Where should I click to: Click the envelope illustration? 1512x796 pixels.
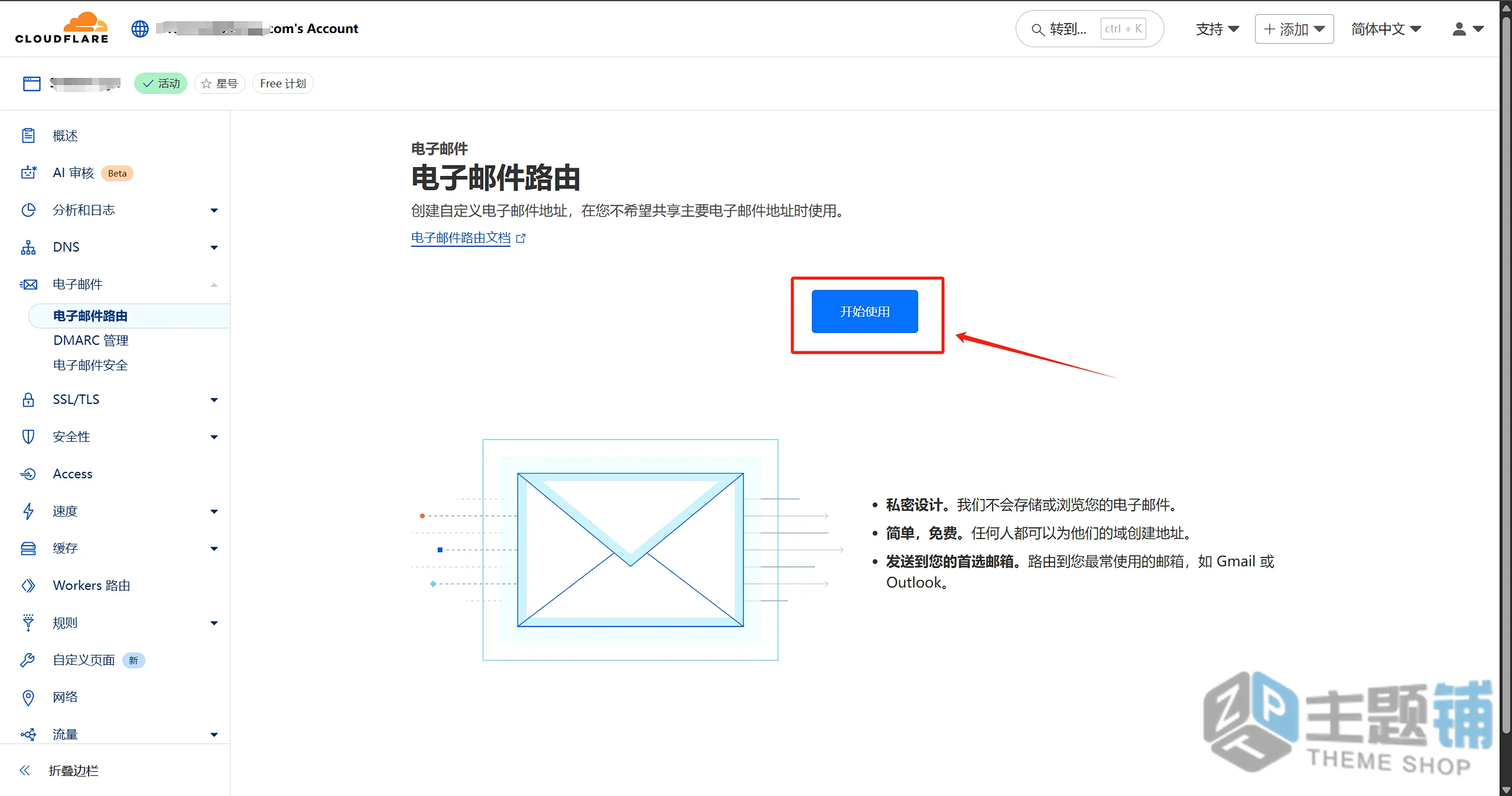[x=630, y=550]
